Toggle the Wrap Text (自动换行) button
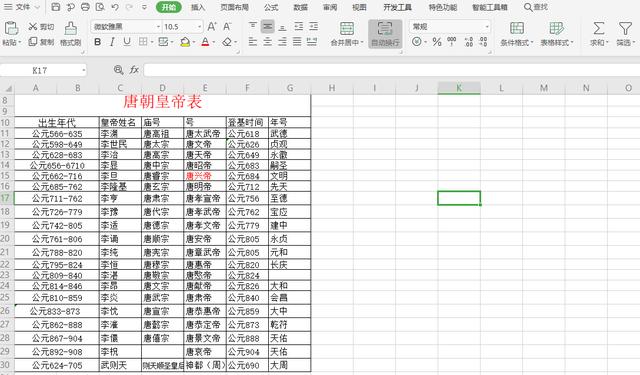This screenshot has height=375, width=640. (385, 34)
